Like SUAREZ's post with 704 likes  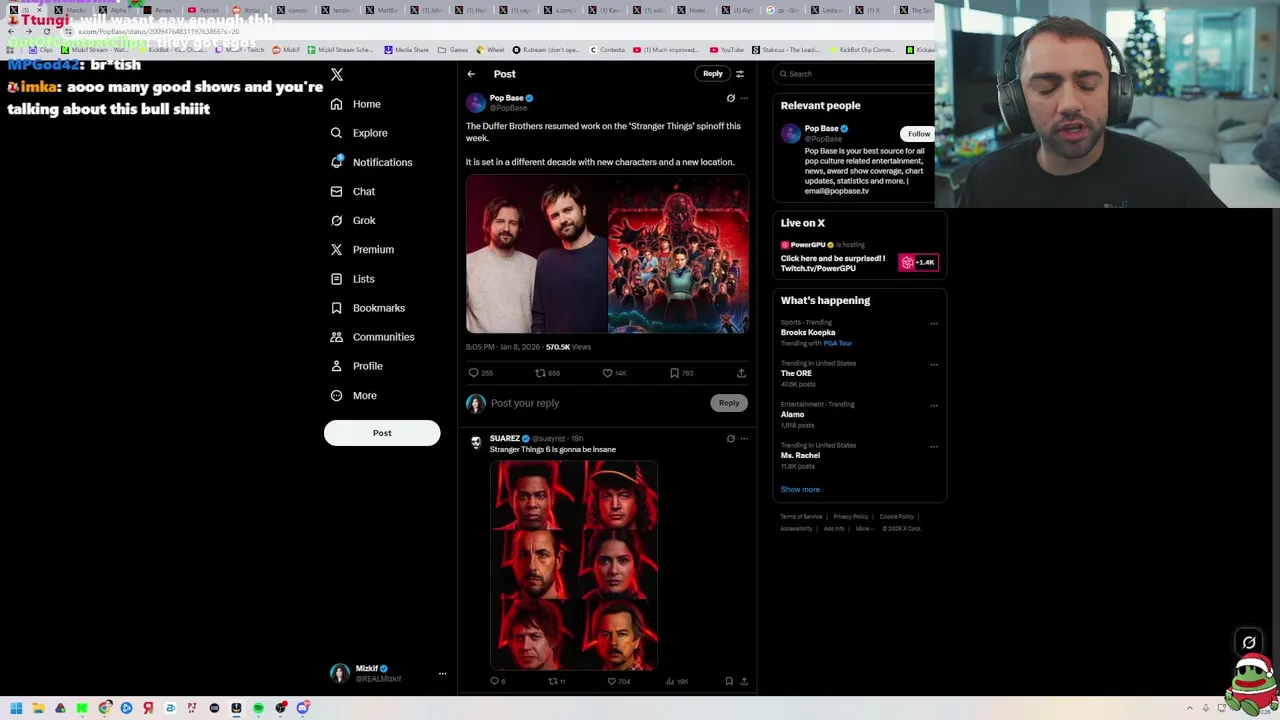(619, 681)
